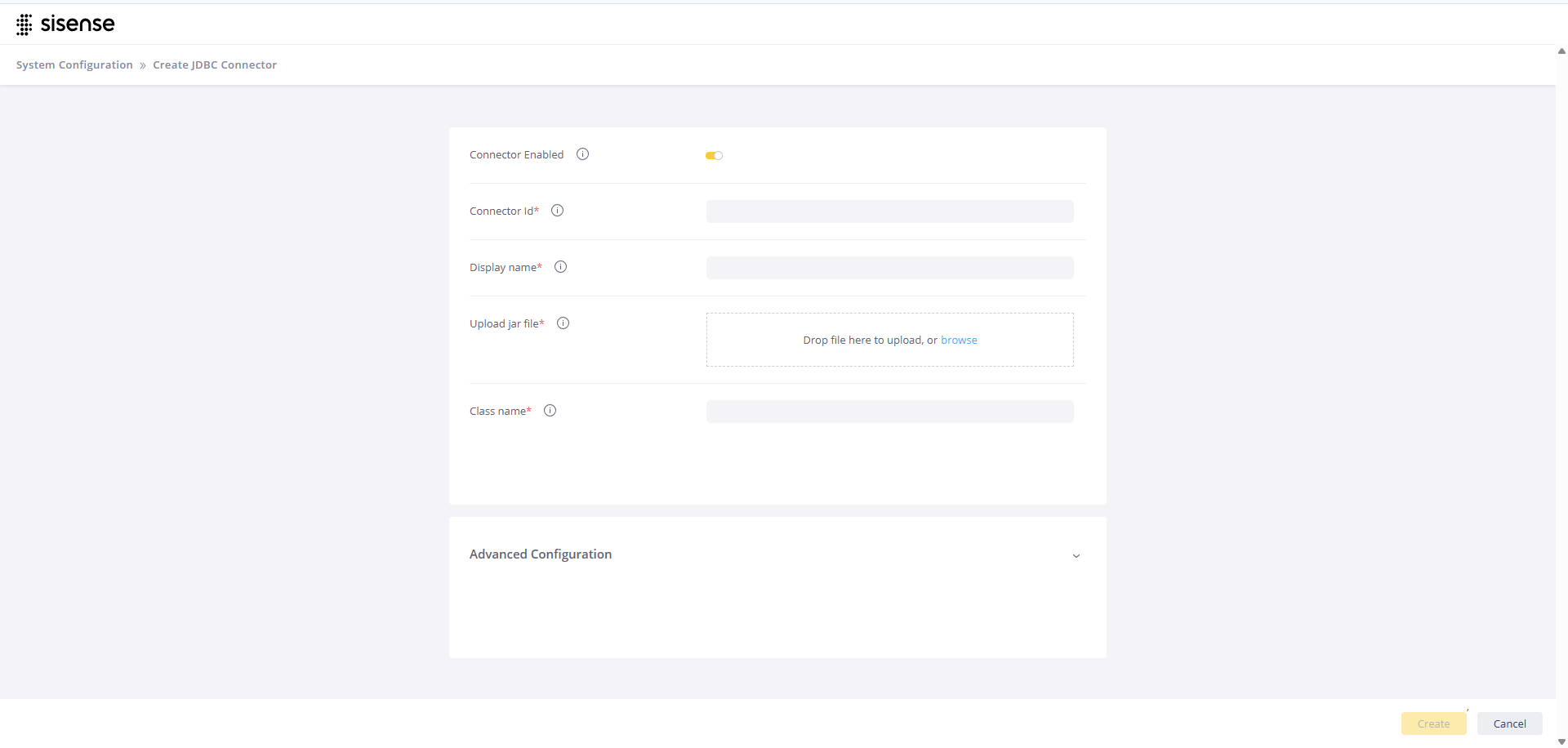1568x748 pixels.
Task: Click into the Display name field
Action: pos(889,268)
